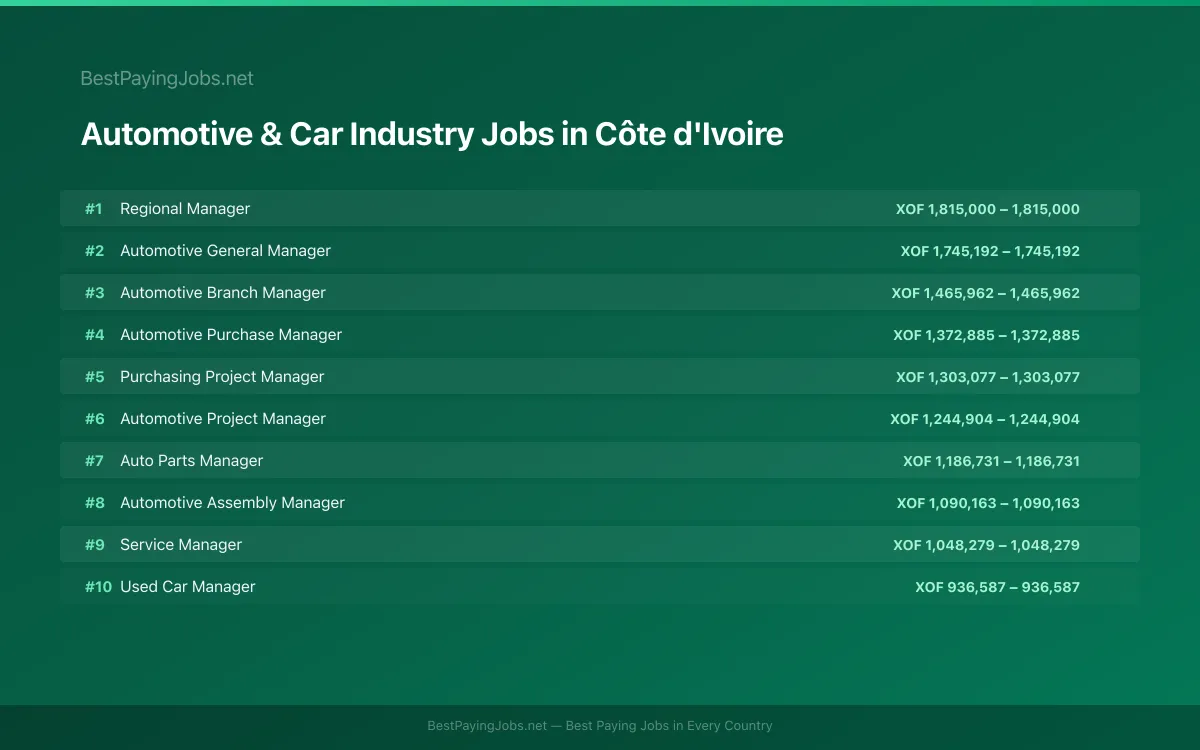Click salary XOF 1,186,731 – 1,186,731
Screen dimensions: 1200x750
992,461
